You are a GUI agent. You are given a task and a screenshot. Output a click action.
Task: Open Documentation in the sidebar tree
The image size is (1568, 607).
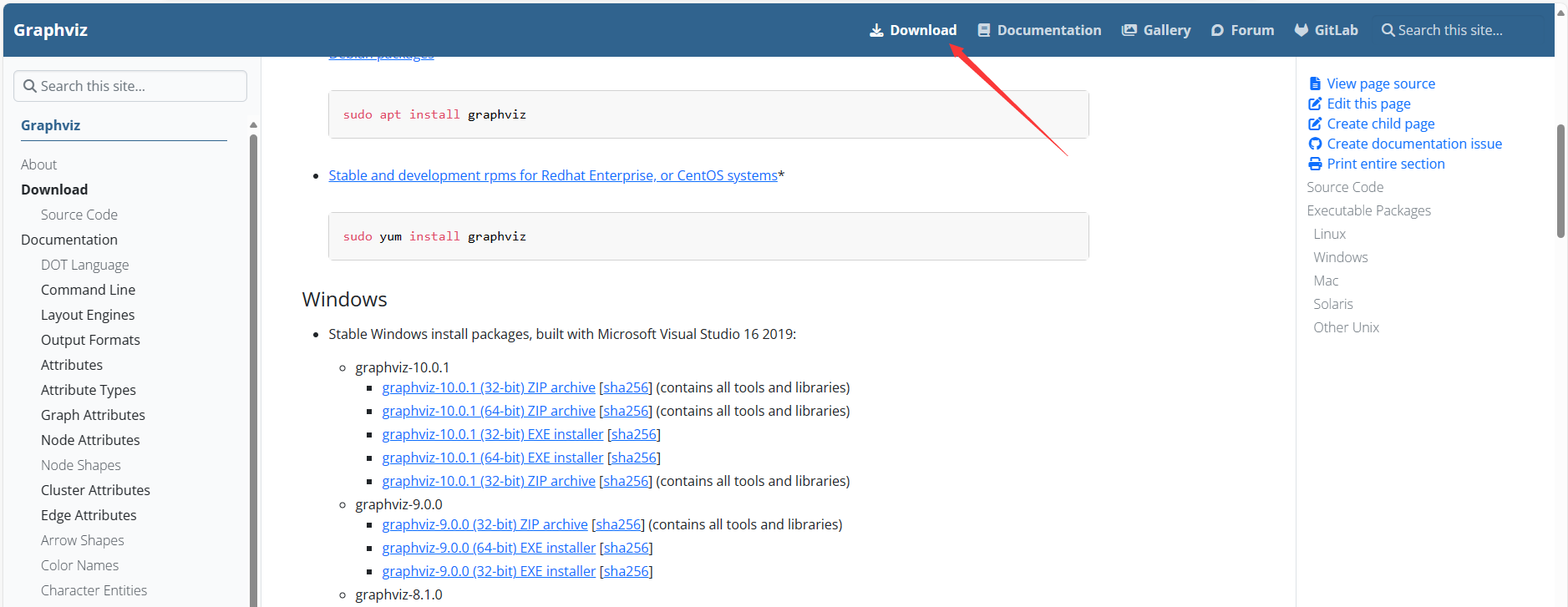69,240
